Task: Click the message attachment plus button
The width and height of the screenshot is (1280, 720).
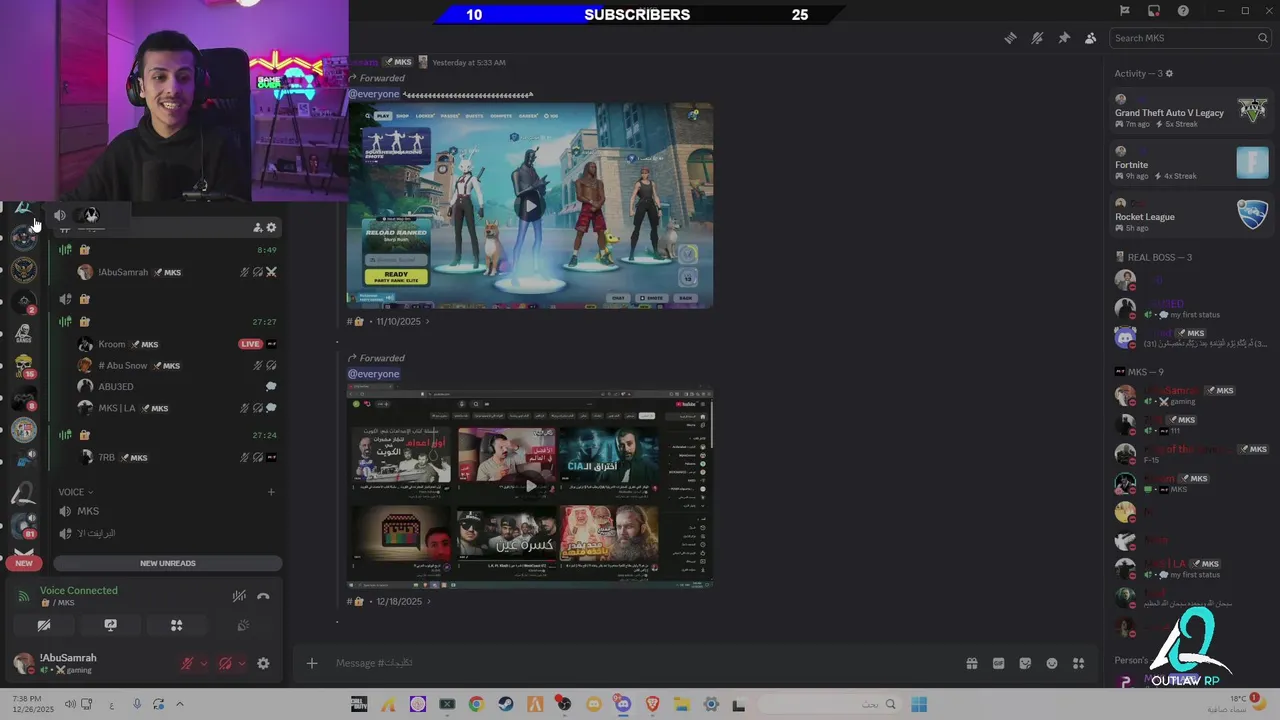Action: tap(312, 663)
